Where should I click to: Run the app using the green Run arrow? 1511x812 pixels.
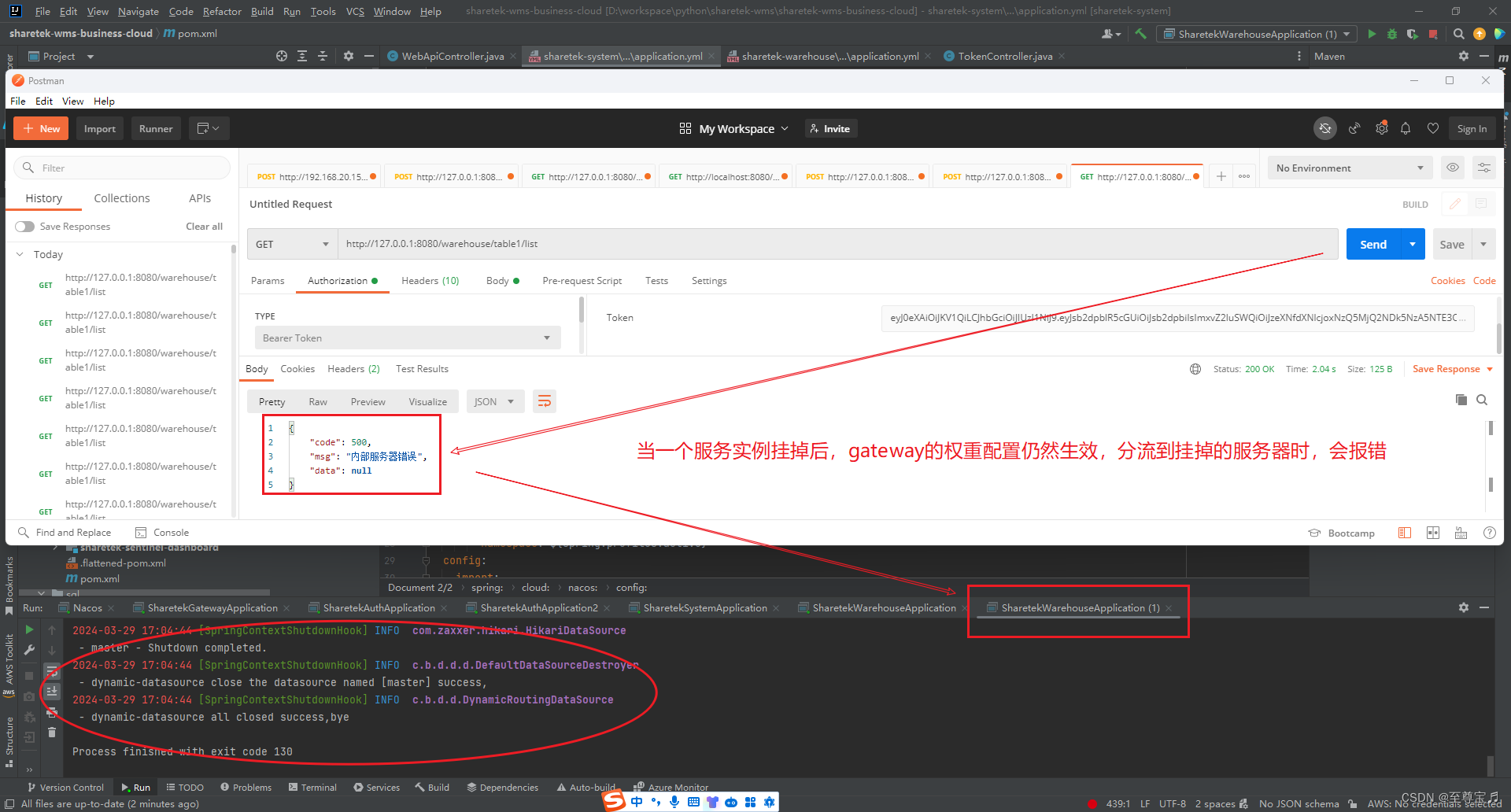tap(1372, 34)
